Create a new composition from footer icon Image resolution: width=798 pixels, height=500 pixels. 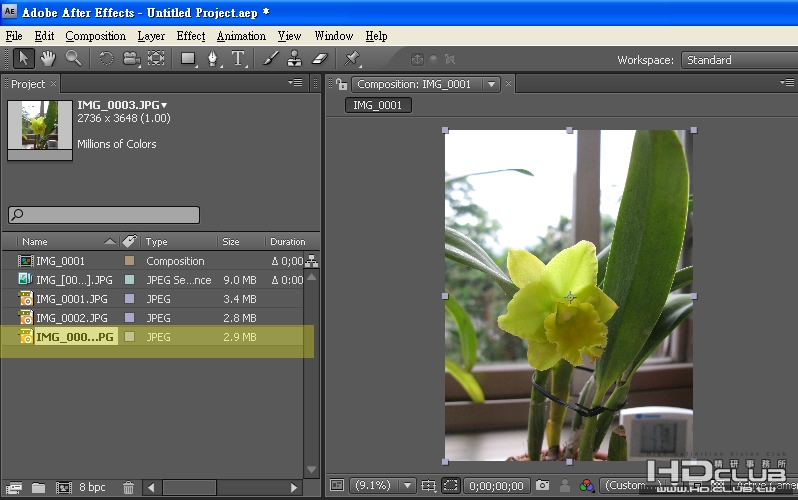coord(64,488)
